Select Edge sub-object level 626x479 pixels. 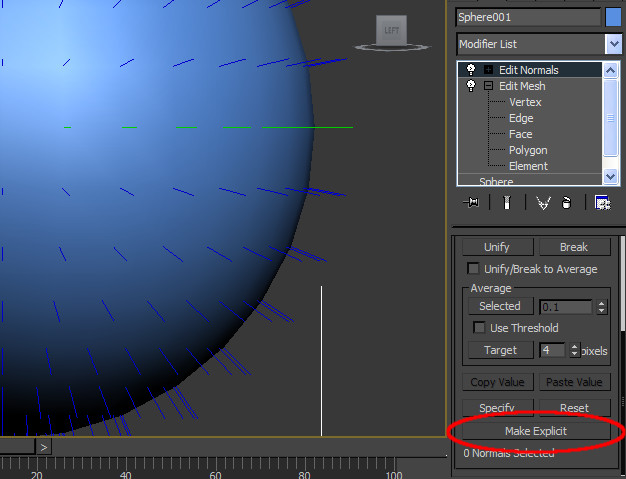tap(521, 118)
